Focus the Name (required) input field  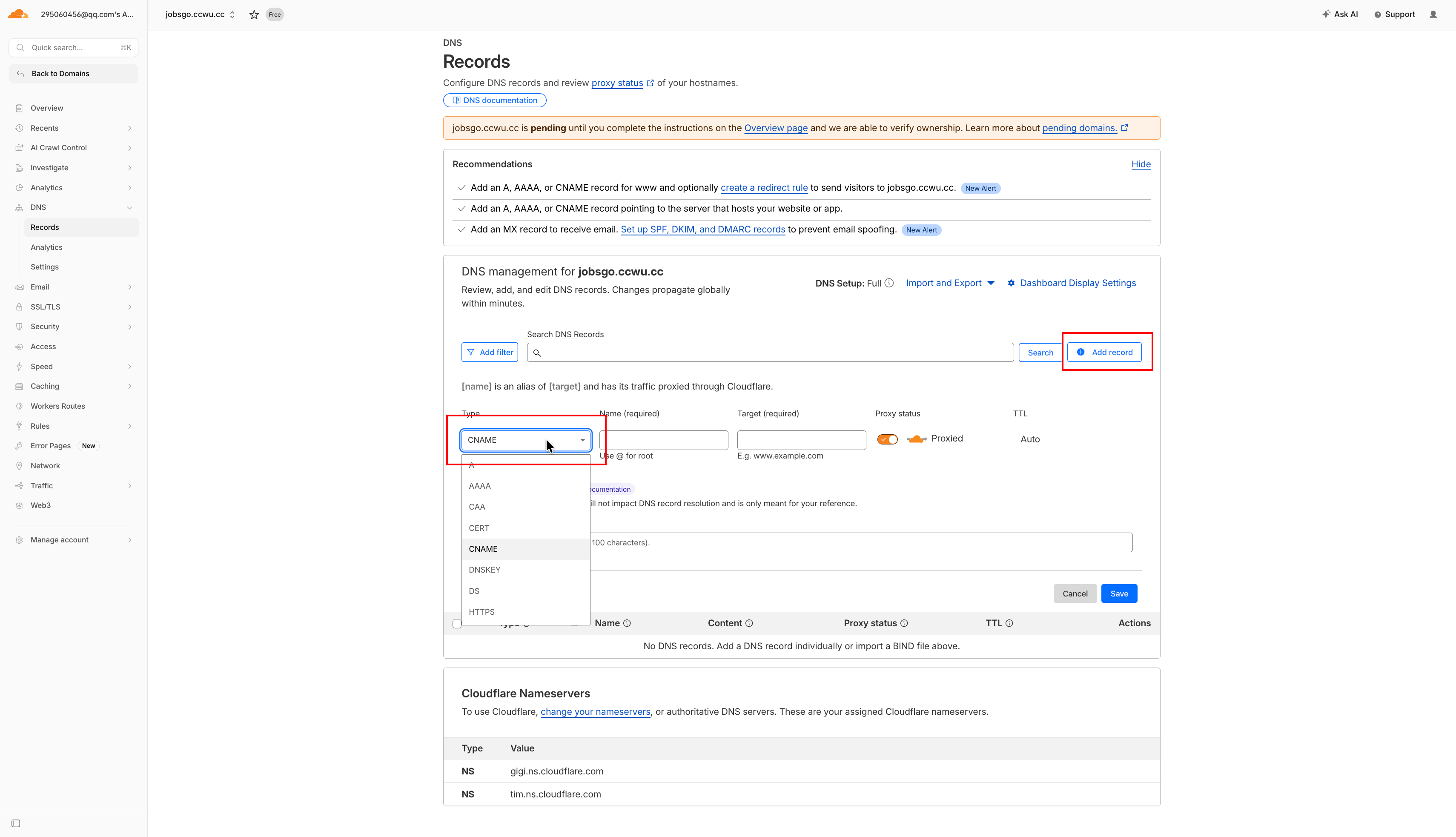(x=664, y=440)
